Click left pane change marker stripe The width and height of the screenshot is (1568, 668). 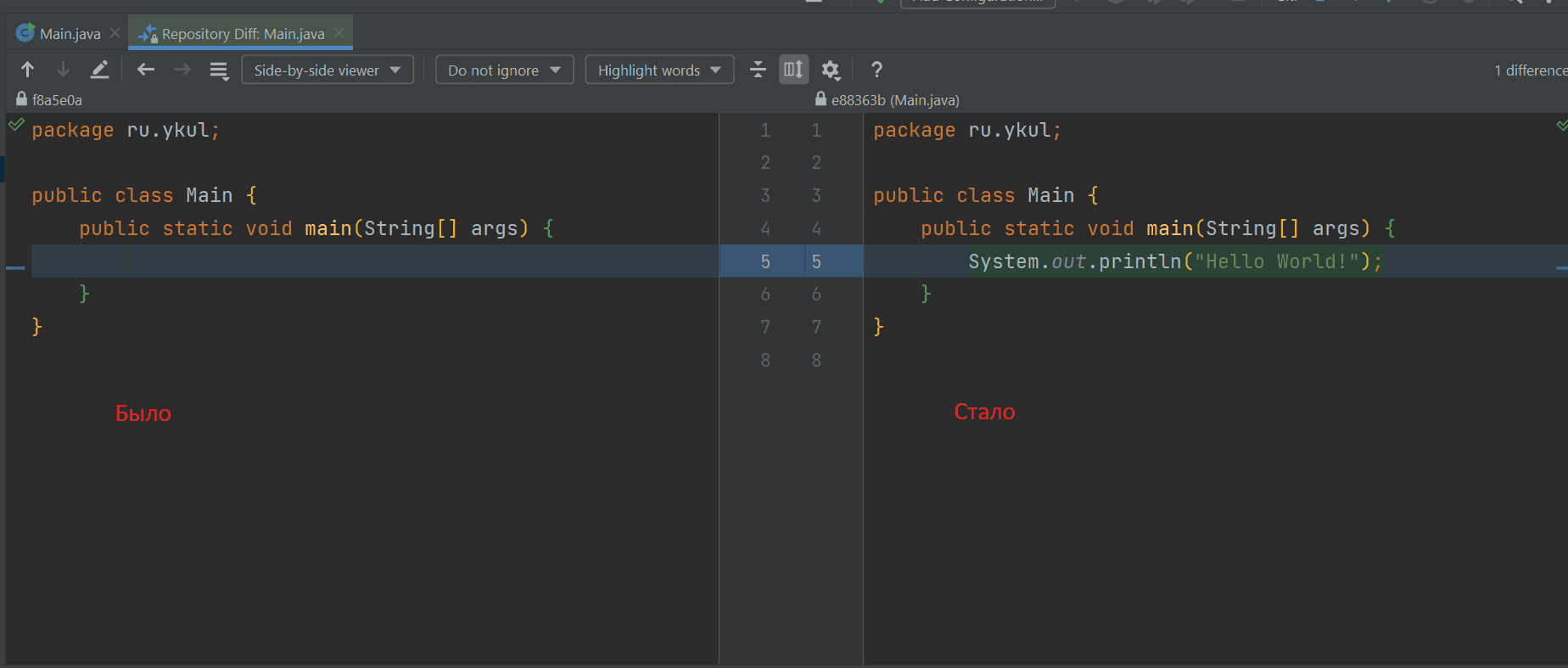[15, 268]
